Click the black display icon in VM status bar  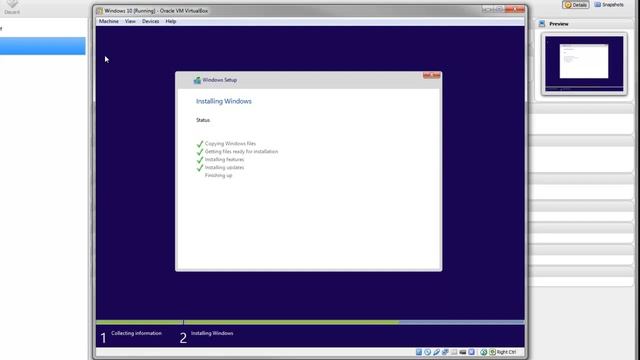click(x=463, y=352)
